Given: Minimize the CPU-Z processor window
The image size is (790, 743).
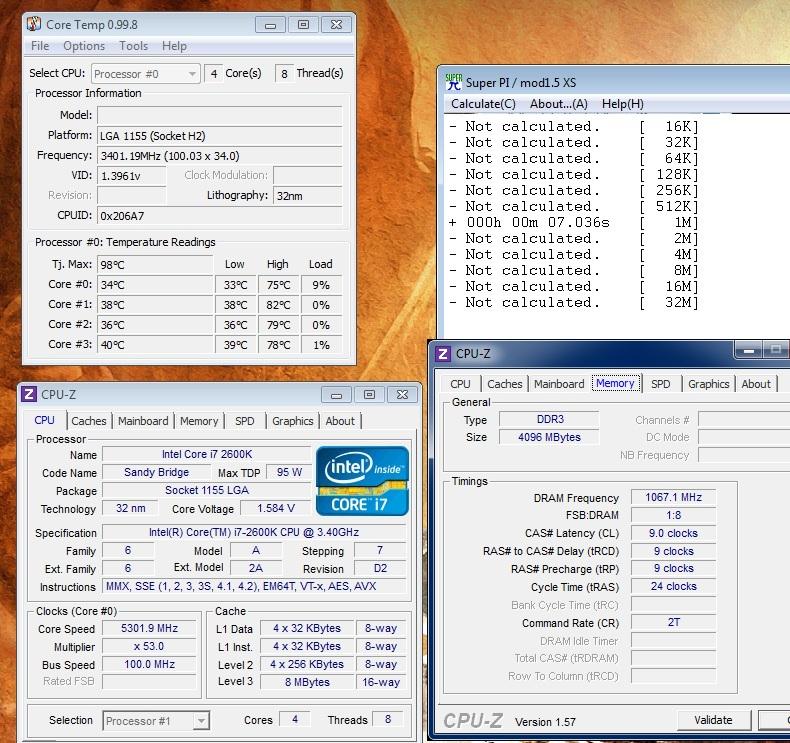Looking at the screenshot, I should coord(336,395).
